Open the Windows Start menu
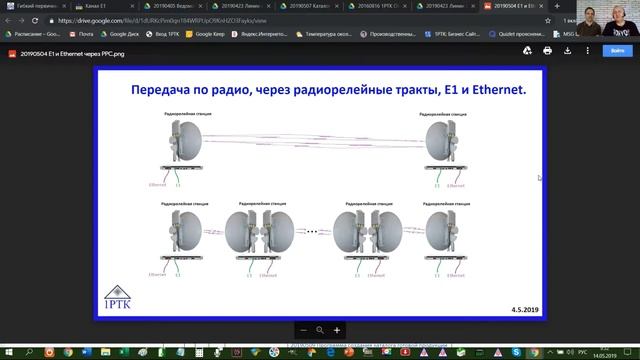640x360 pixels. pyautogui.click(x=9, y=352)
